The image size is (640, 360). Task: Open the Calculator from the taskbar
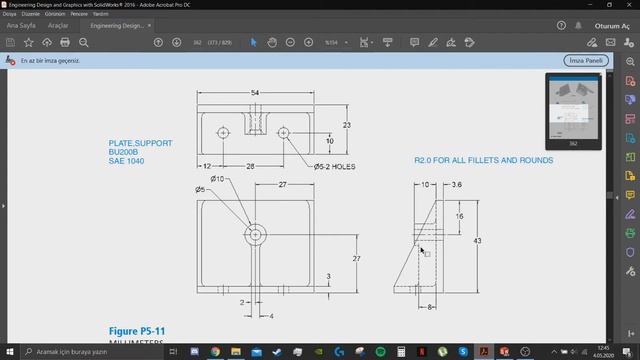[x=401, y=351]
